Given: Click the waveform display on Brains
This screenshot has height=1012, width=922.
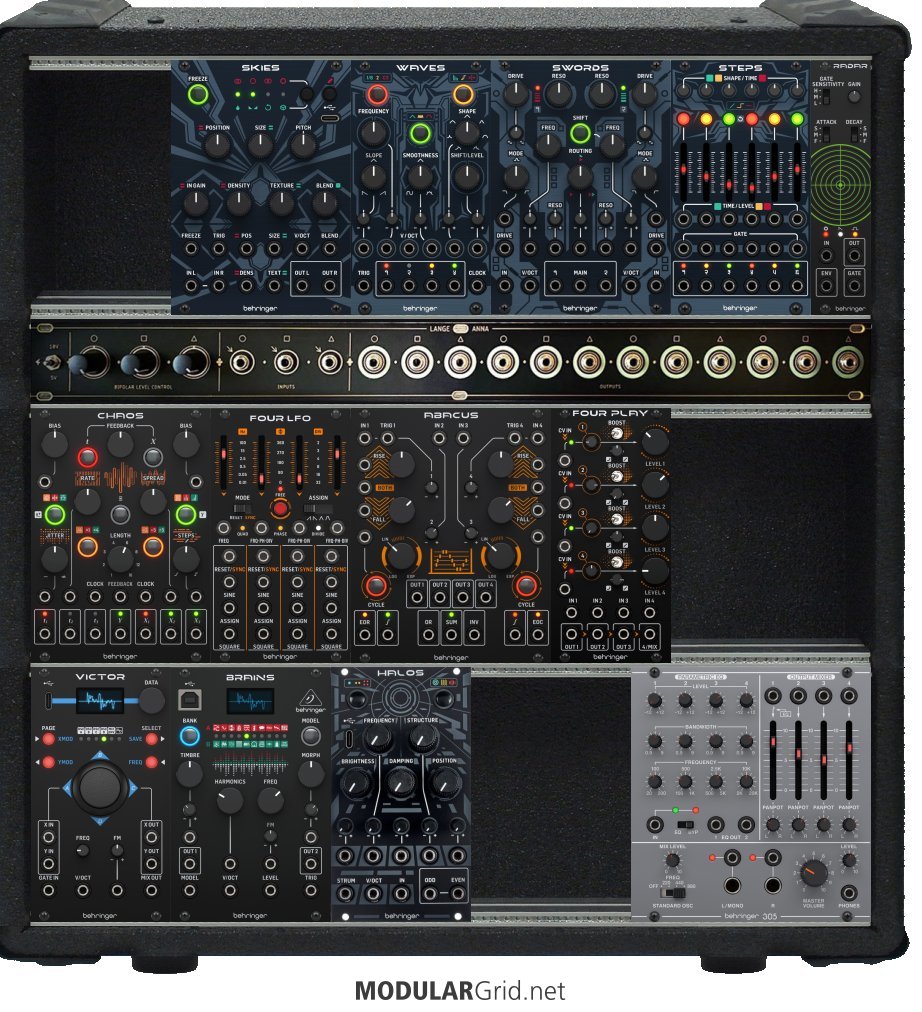Looking at the screenshot, I should click(250, 700).
